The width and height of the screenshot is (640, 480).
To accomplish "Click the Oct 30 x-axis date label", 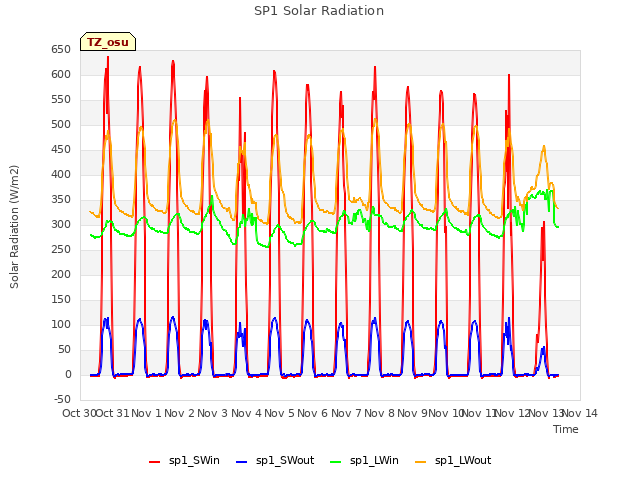I will (x=79, y=413).
